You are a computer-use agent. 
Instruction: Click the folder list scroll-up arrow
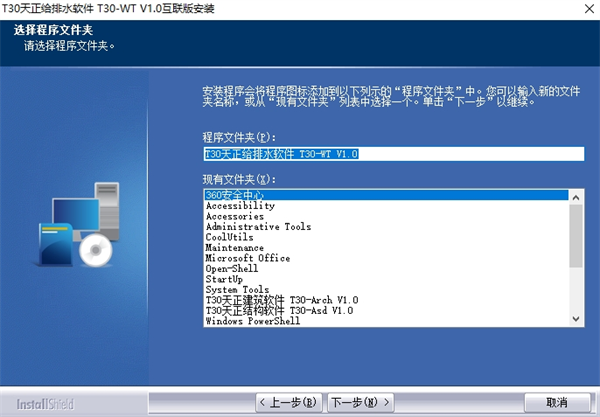[576, 197]
